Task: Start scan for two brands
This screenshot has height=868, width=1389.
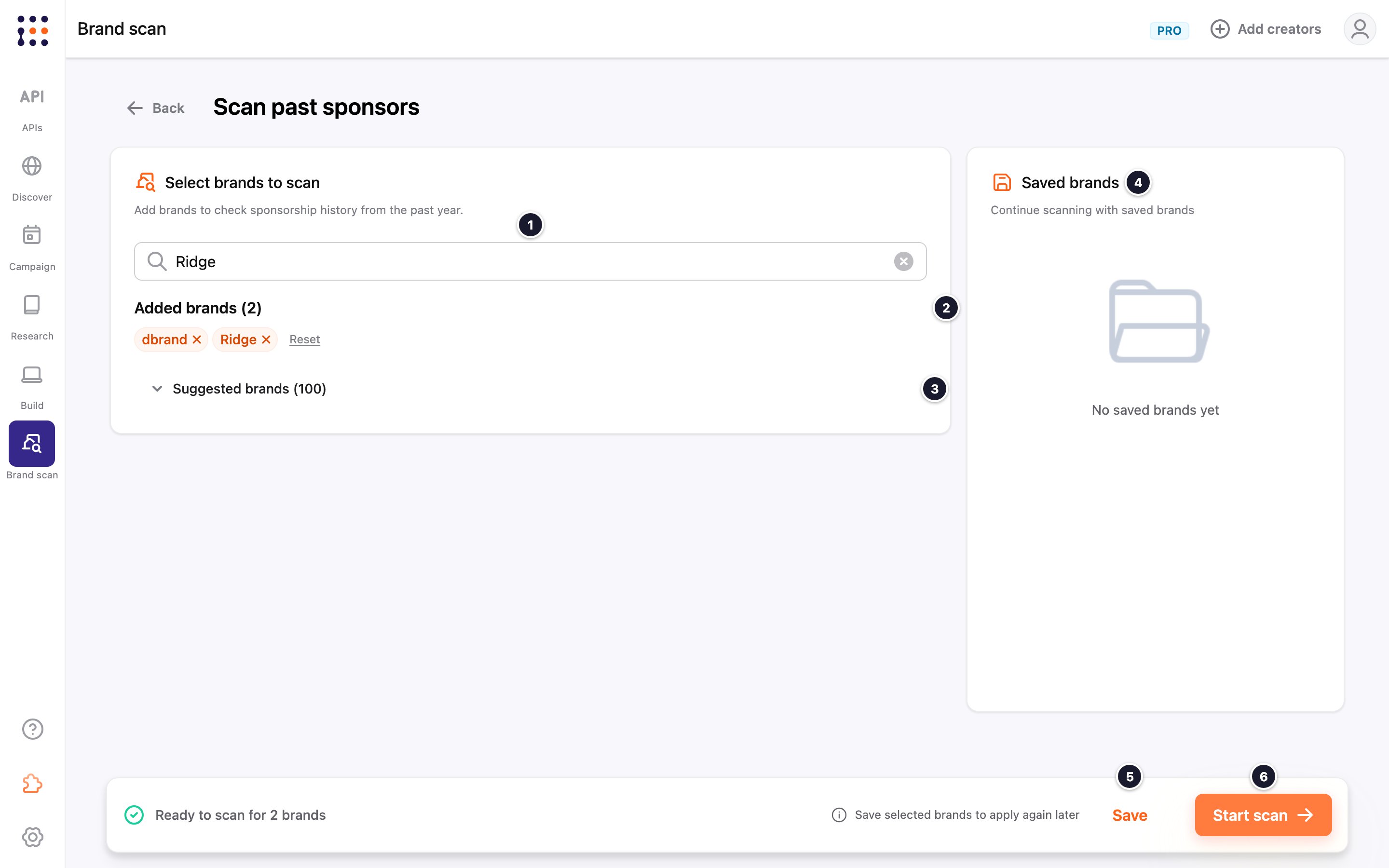Action: click(x=1263, y=815)
